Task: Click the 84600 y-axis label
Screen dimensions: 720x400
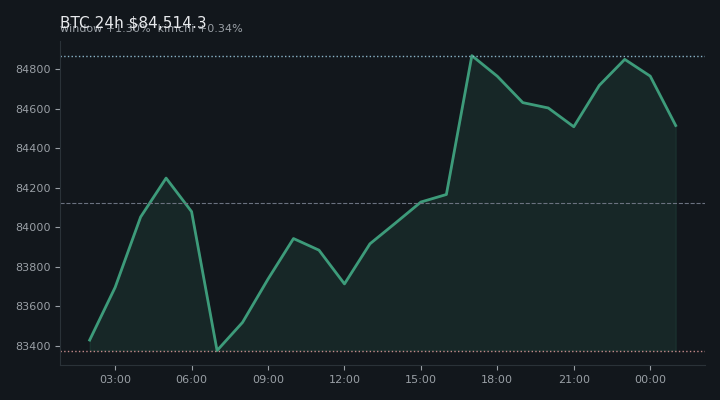Action: (x=32, y=109)
